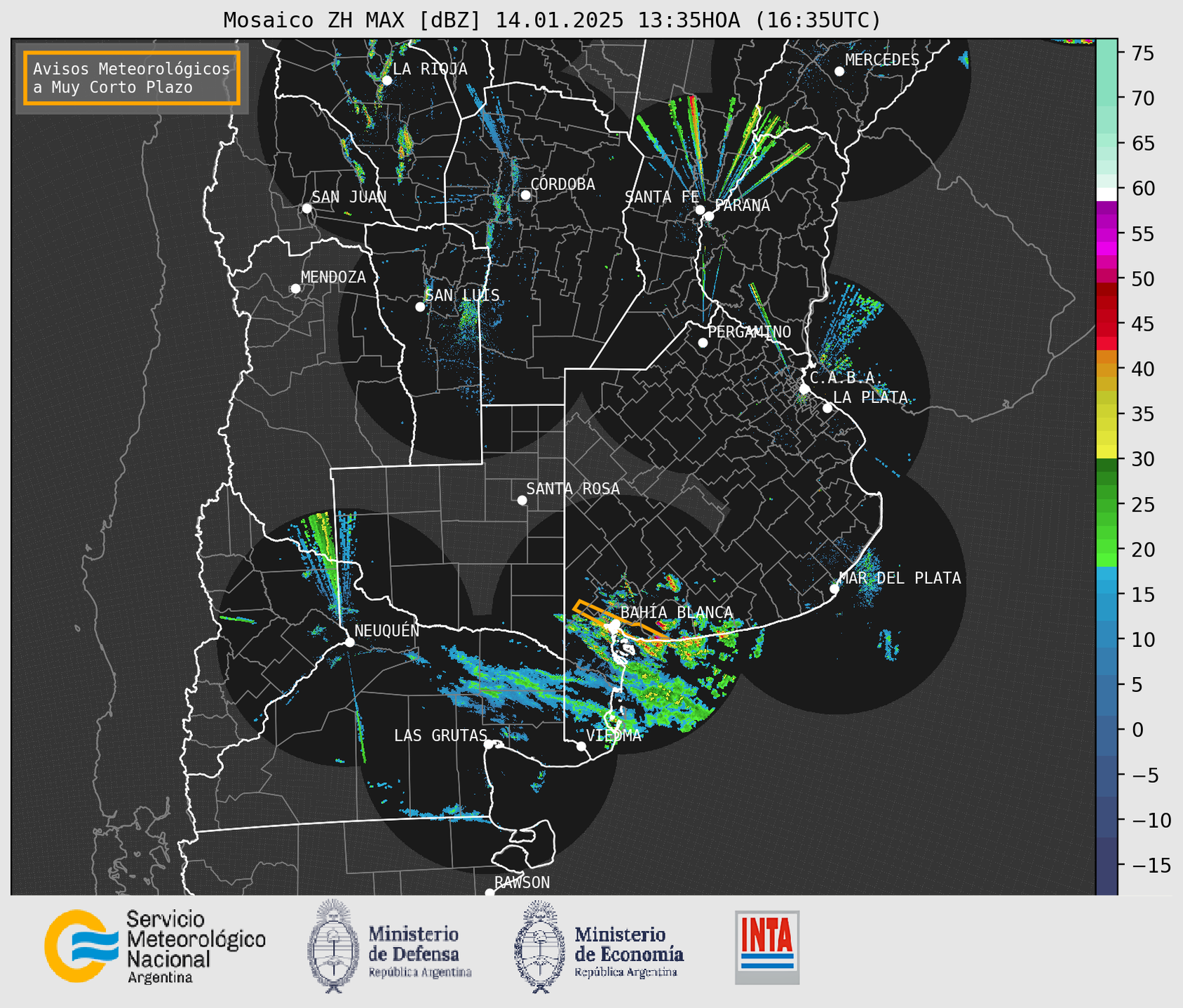Viewport: 1183px width, 1008px height.
Task: Click the C.A.B.A. city dot
Action: tap(804, 389)
